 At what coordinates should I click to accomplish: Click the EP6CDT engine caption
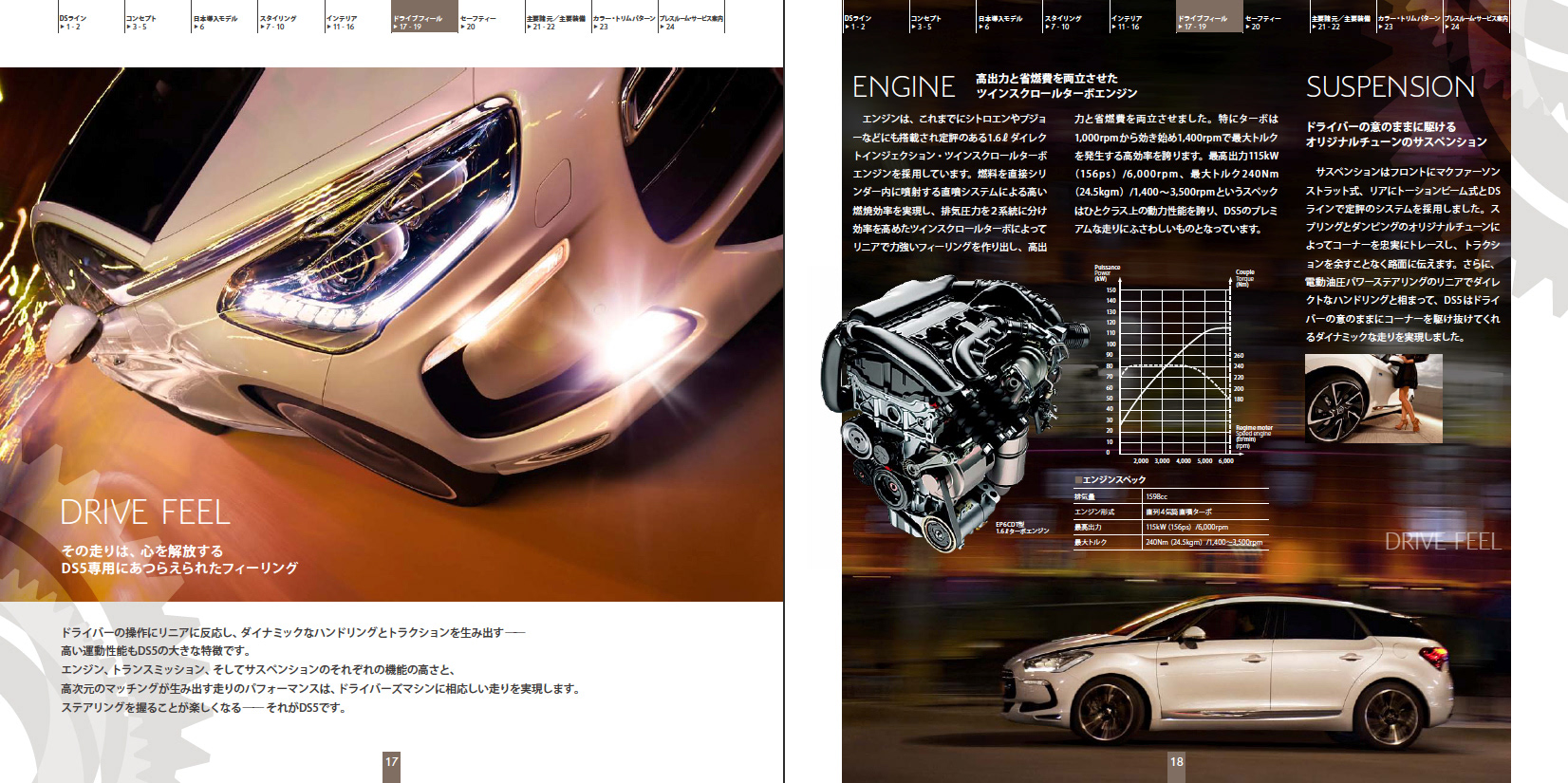[1022, 527]
